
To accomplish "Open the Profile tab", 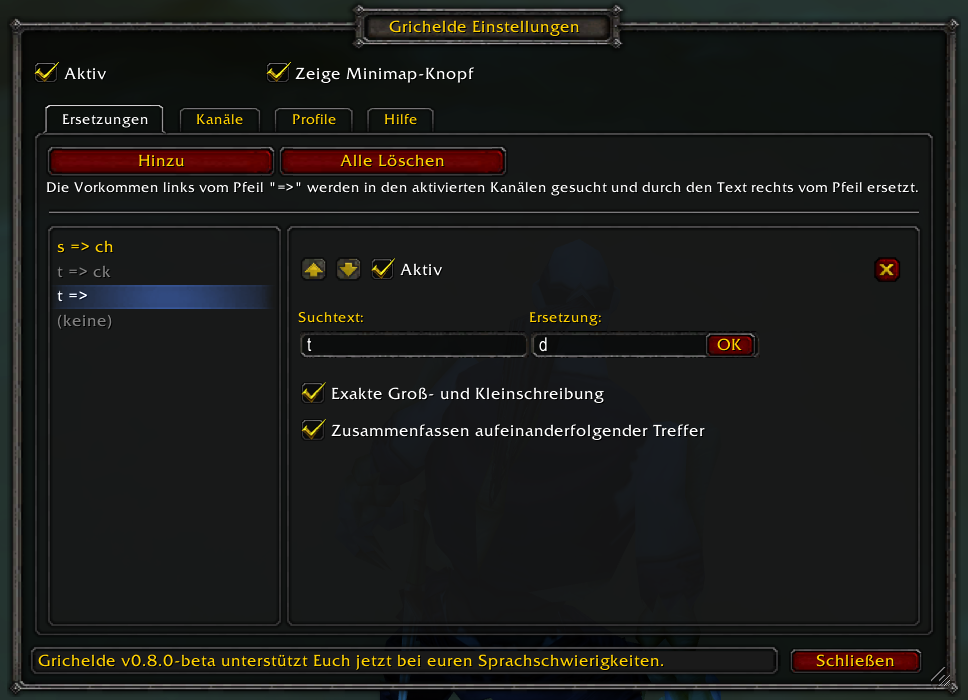I will [314, 119].
